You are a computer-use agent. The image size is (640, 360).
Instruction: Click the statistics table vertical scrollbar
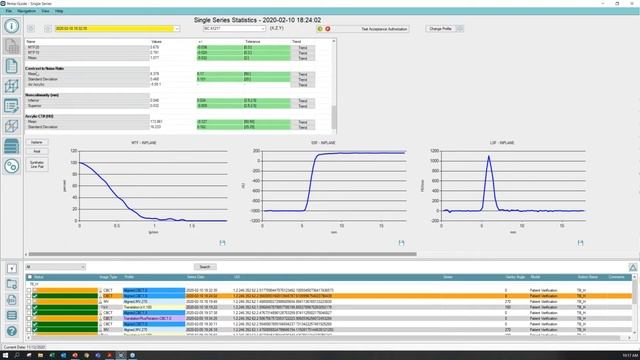click(334, 117)
